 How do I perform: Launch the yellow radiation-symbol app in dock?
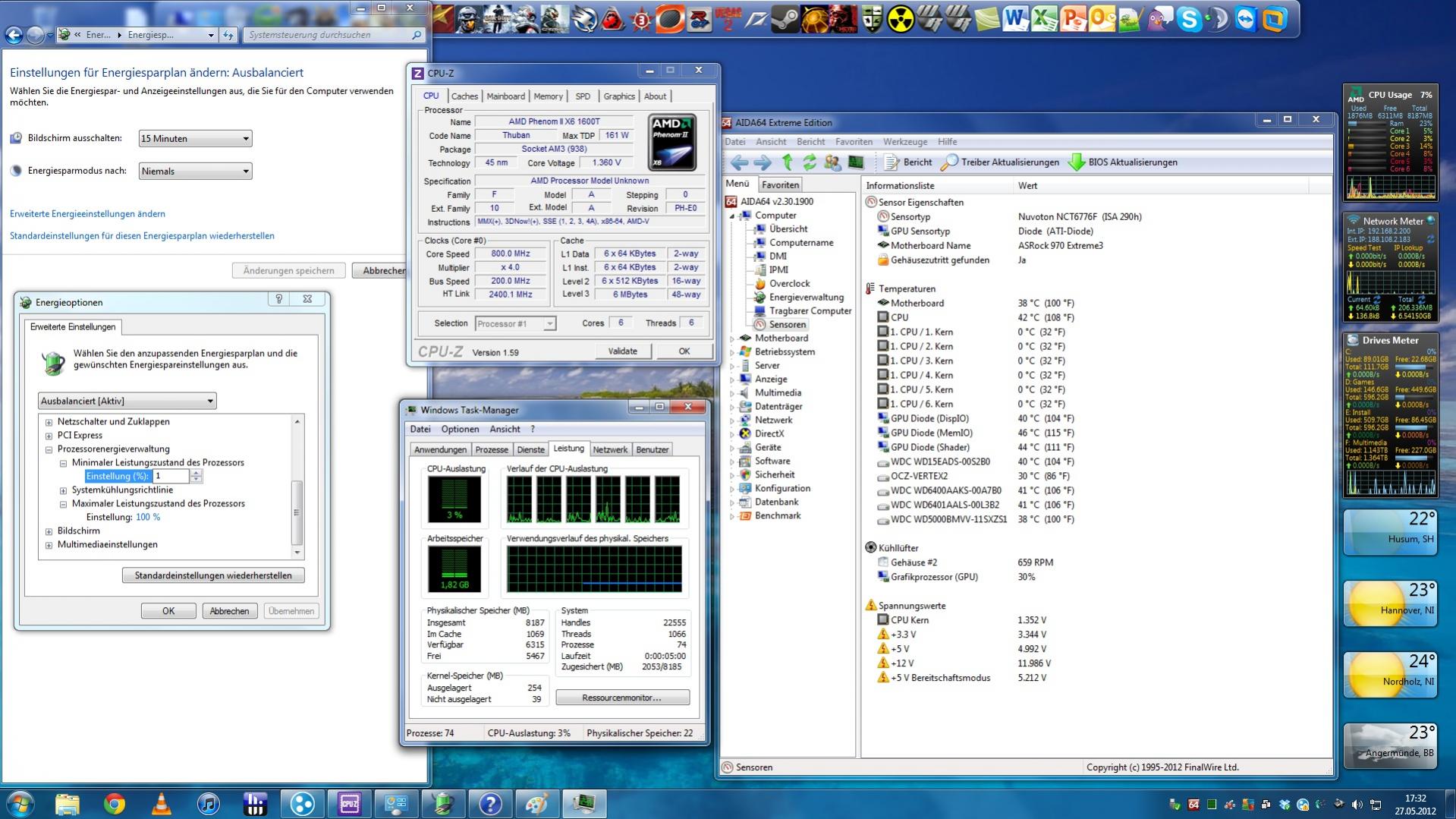tap(901, 19)
